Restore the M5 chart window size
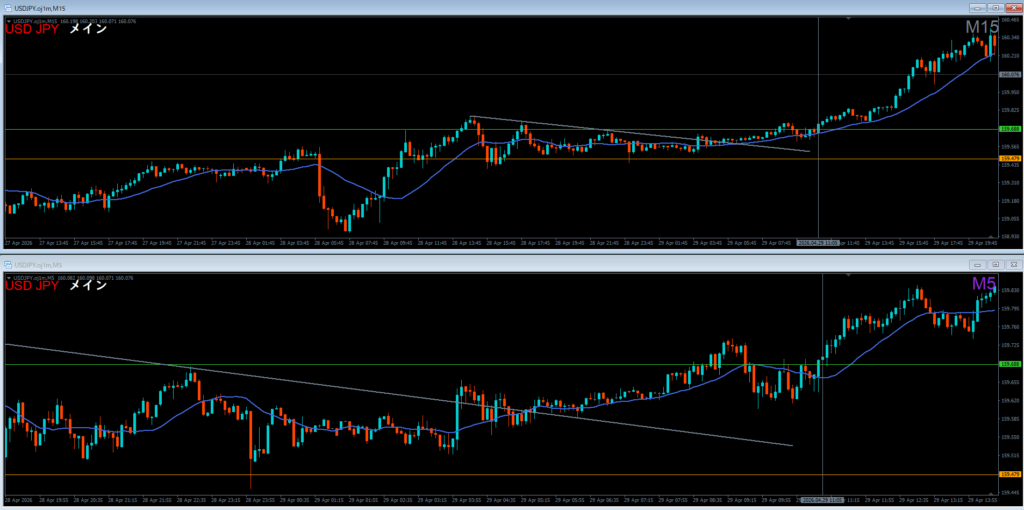Viewport: 1024px width, 510px height. [995, 264]
